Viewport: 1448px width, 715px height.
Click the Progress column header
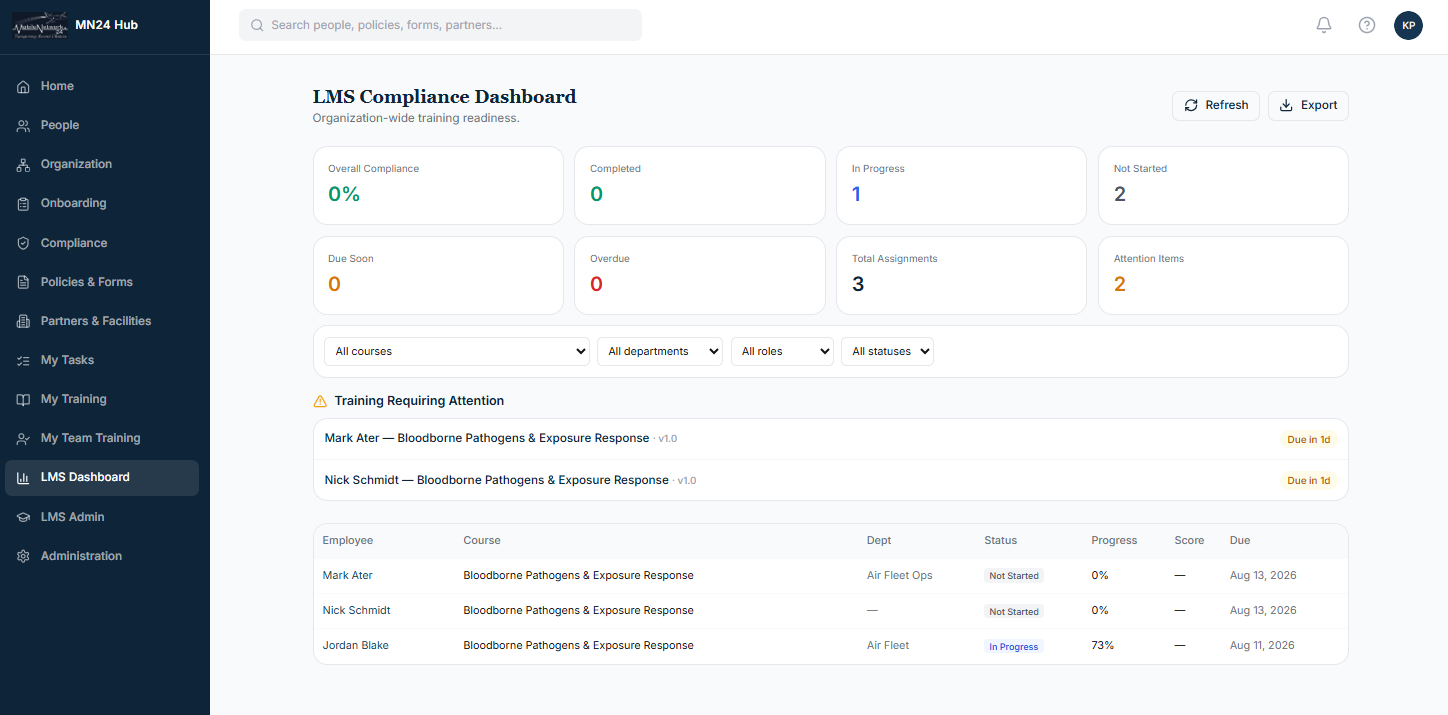point(1114,540)
